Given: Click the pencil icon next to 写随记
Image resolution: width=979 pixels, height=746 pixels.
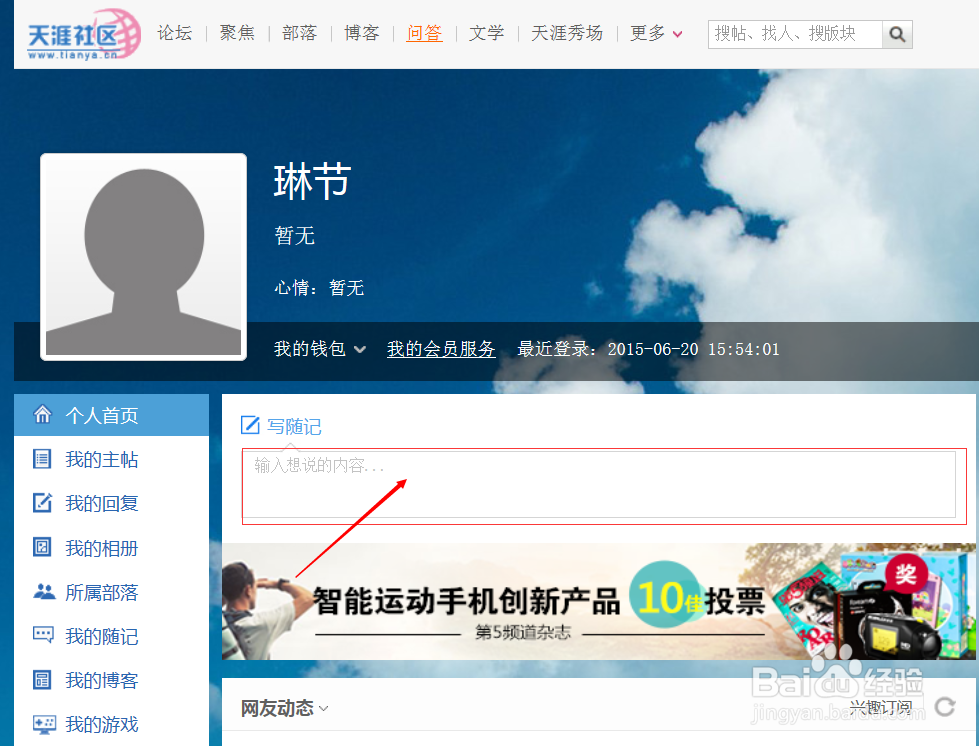Looking at the screenshot, I should (x=250, y=425).
